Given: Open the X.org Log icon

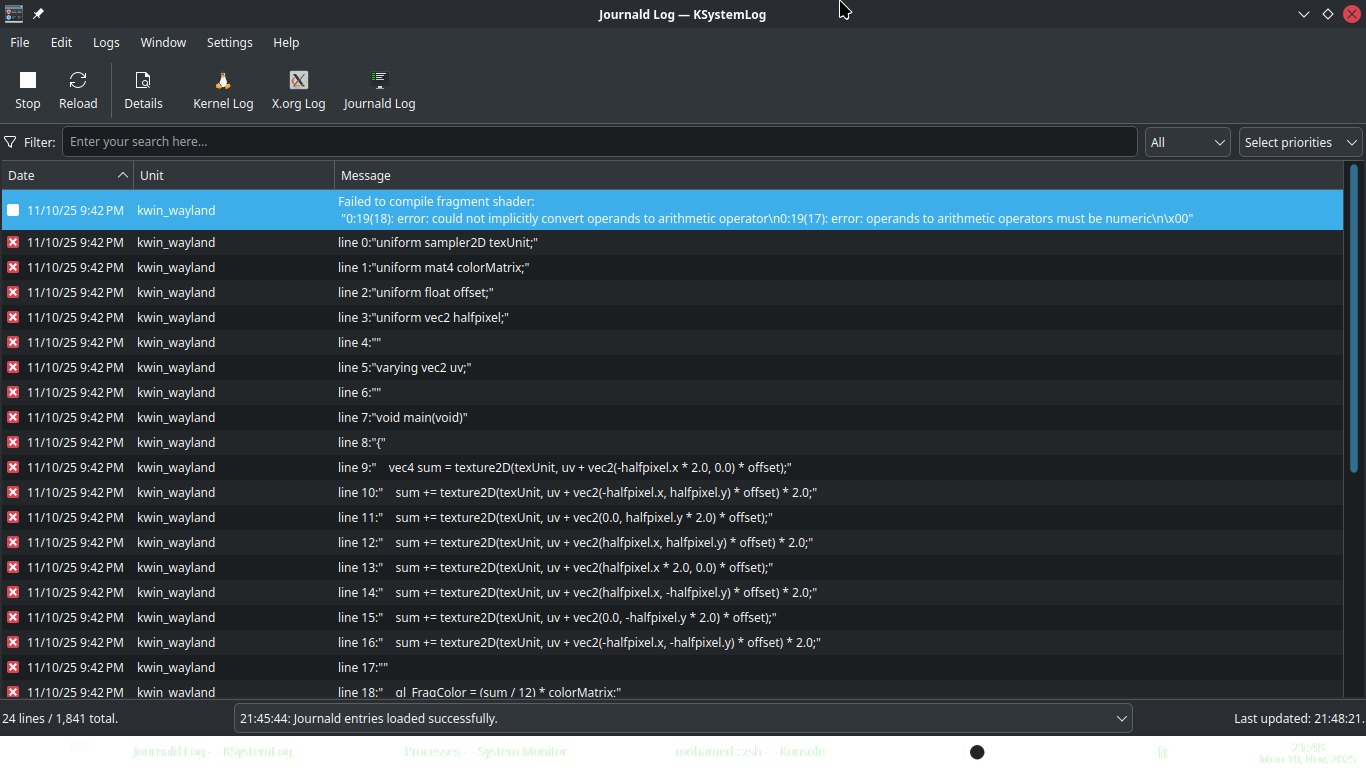Looking at the screenshot, I should 298,81.
